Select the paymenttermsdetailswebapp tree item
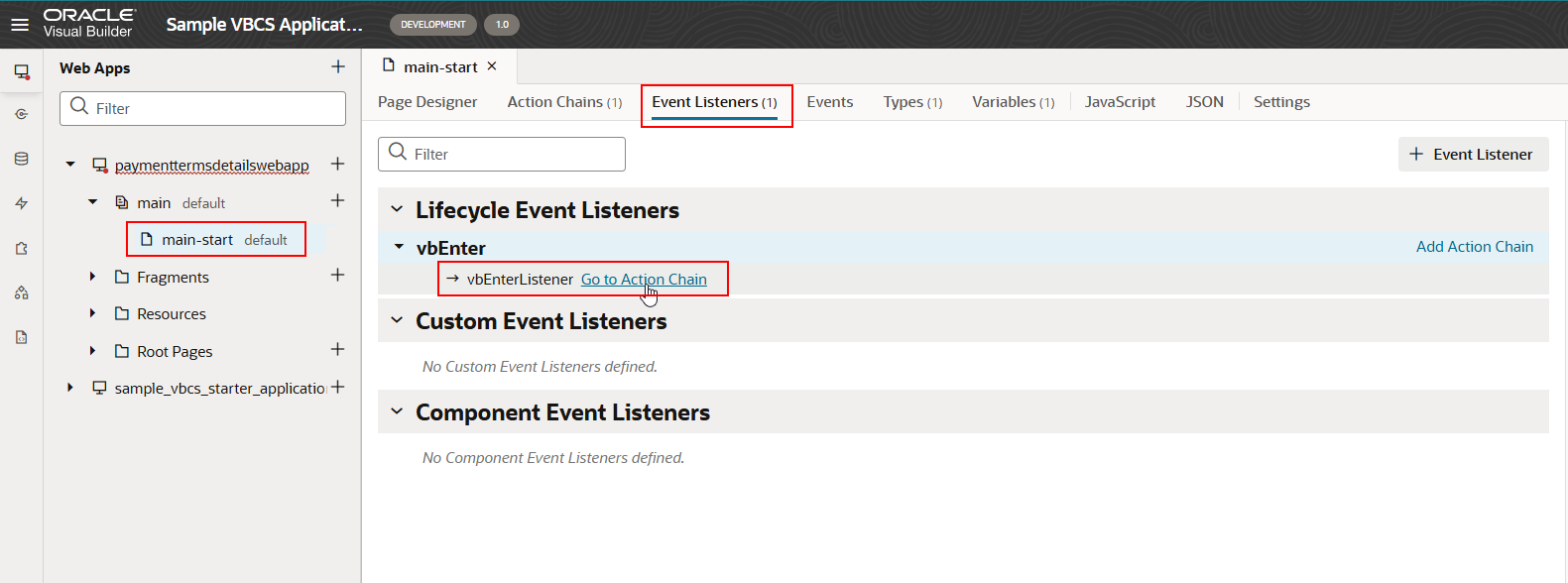 click(x=211, y=165)
